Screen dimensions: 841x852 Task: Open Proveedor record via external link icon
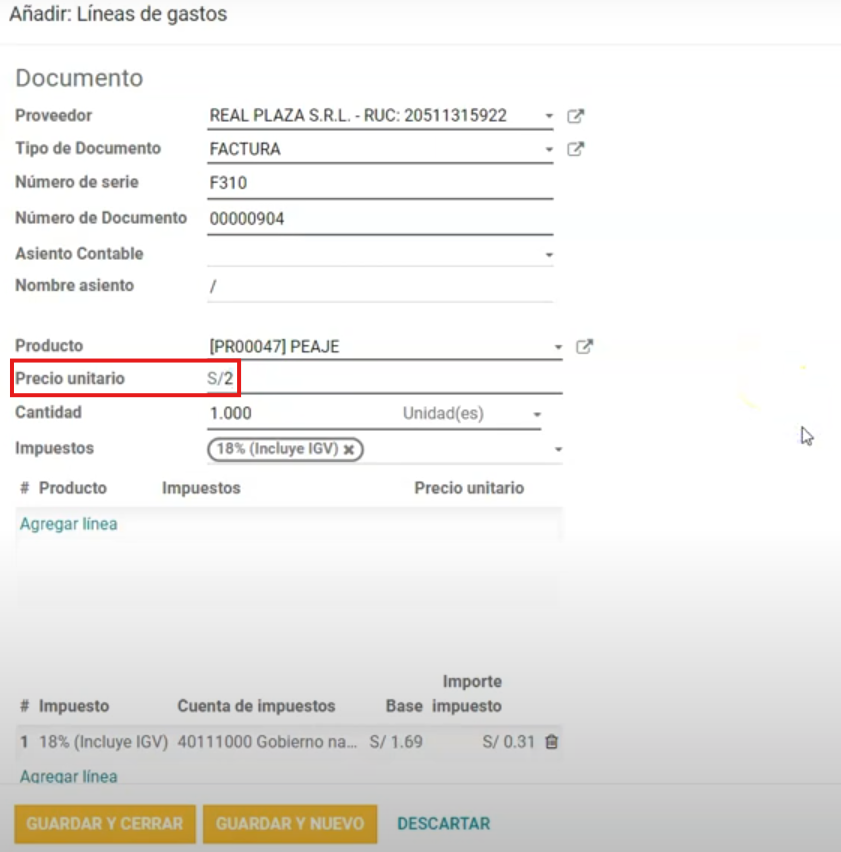pyautogui.click(x=575, y=115)
